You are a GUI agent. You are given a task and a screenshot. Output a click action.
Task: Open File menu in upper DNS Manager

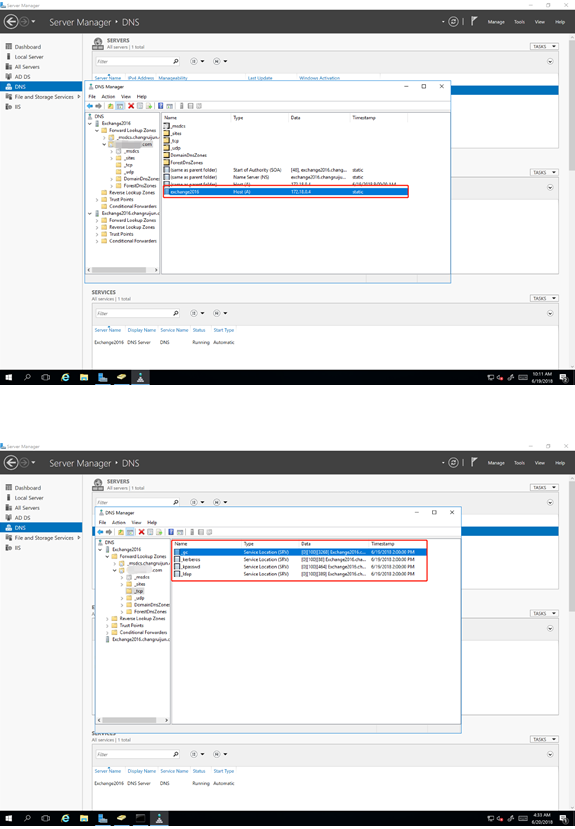pyautogui.click(x=92, y=97)
